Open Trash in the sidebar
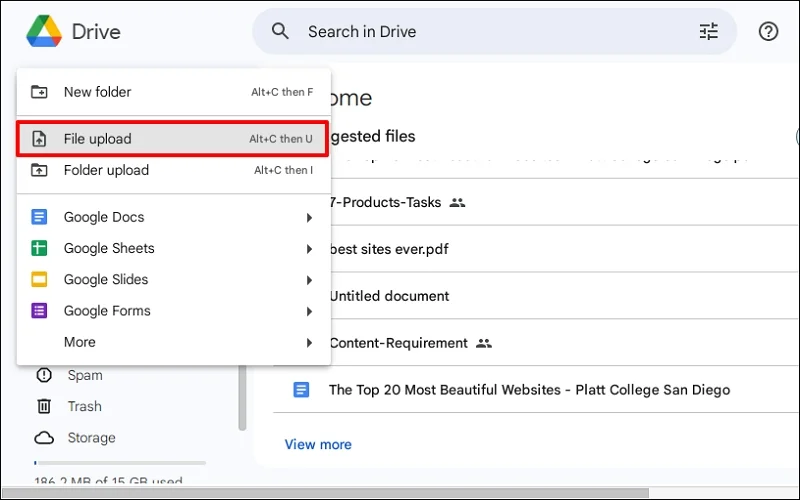 click(85, 406)
